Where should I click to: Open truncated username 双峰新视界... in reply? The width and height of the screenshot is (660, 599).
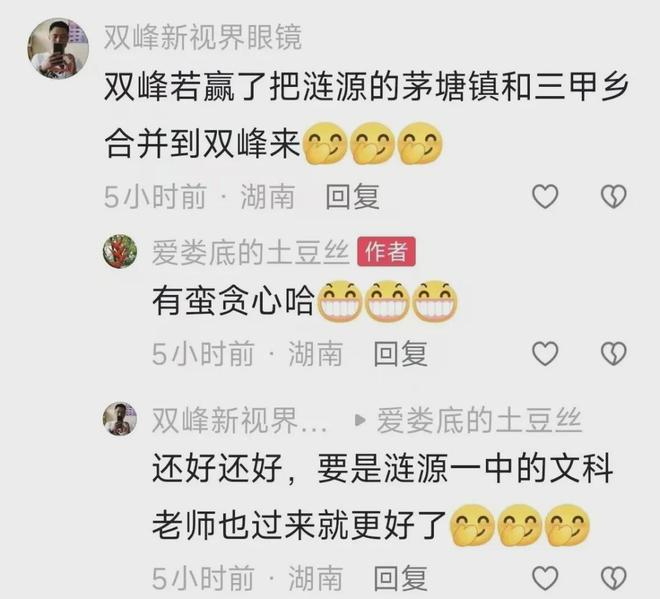(x=239, y=420)
